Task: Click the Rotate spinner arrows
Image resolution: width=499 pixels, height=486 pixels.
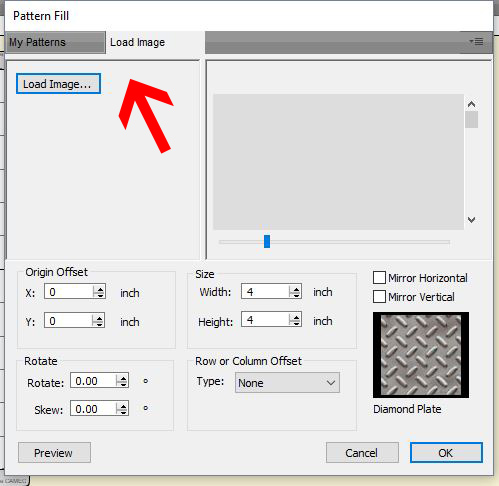Action: 122,381
